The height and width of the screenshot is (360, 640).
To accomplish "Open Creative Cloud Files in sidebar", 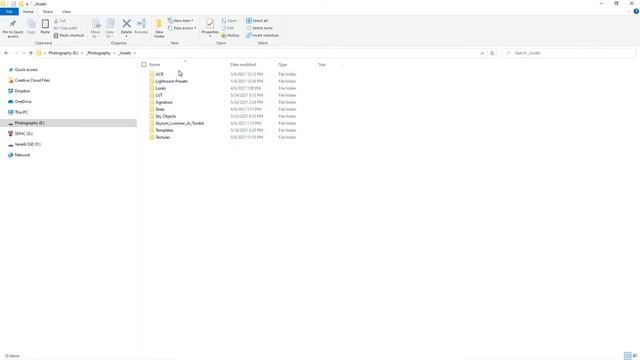I will point(32,80).
